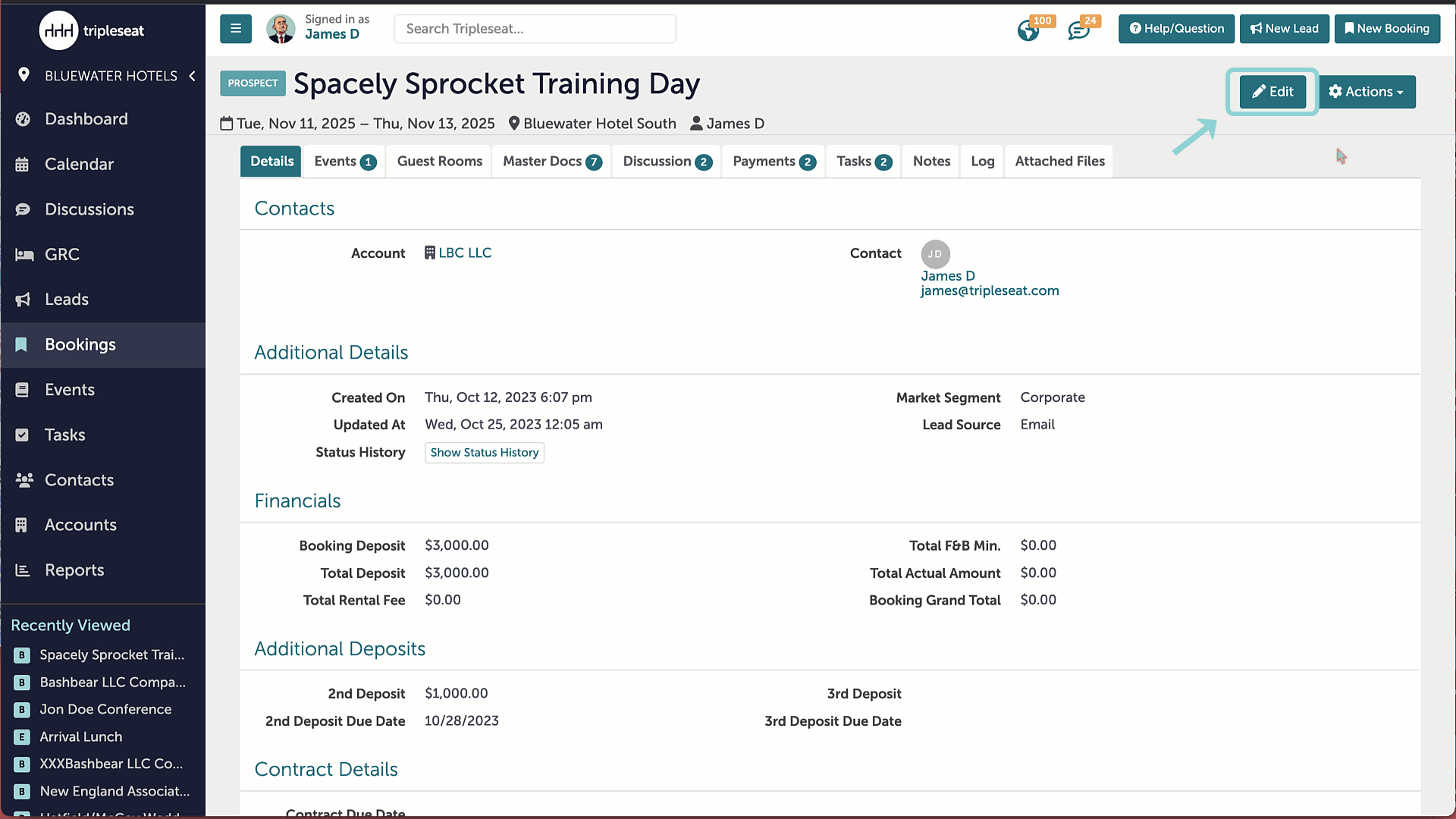Image resolution: width=1456 pixels, height=819 pixels.
Task: Open messages via the chat bubble icon
Action: pos(1078,30)
